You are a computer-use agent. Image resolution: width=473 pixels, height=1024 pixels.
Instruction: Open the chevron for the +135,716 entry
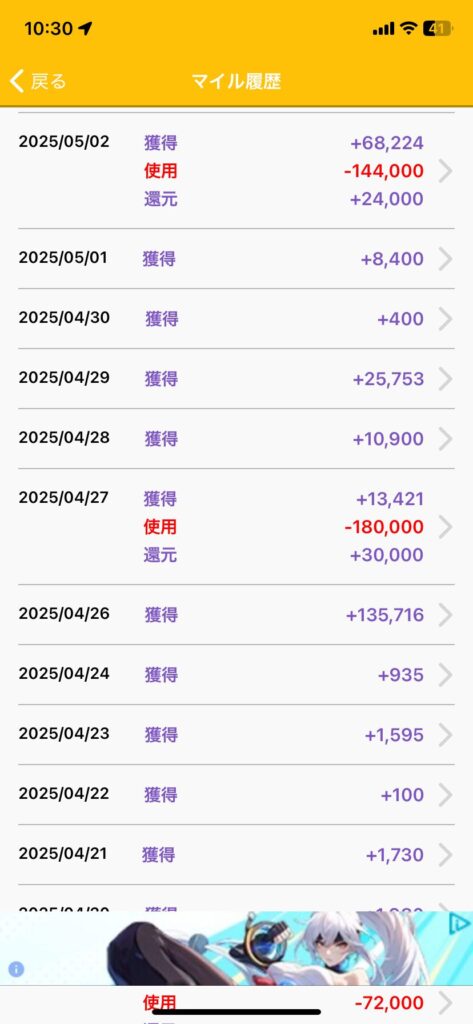(x=446, y=615)
